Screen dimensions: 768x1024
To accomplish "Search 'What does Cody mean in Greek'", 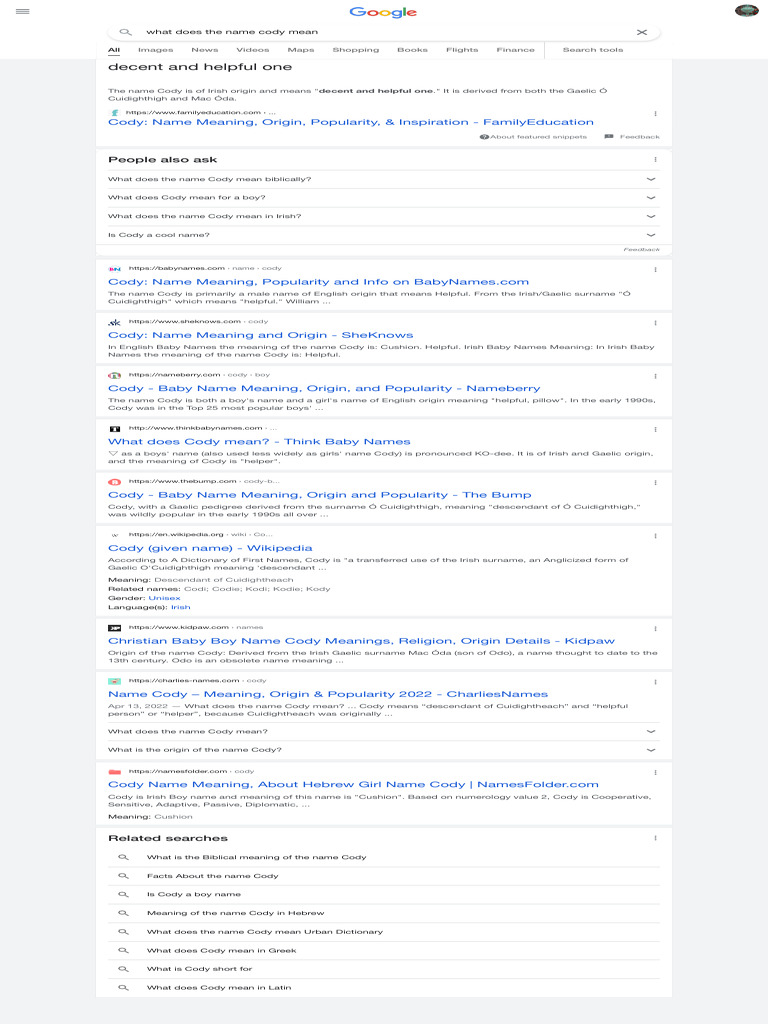I will pyautogui.click(x=221, y=950).
